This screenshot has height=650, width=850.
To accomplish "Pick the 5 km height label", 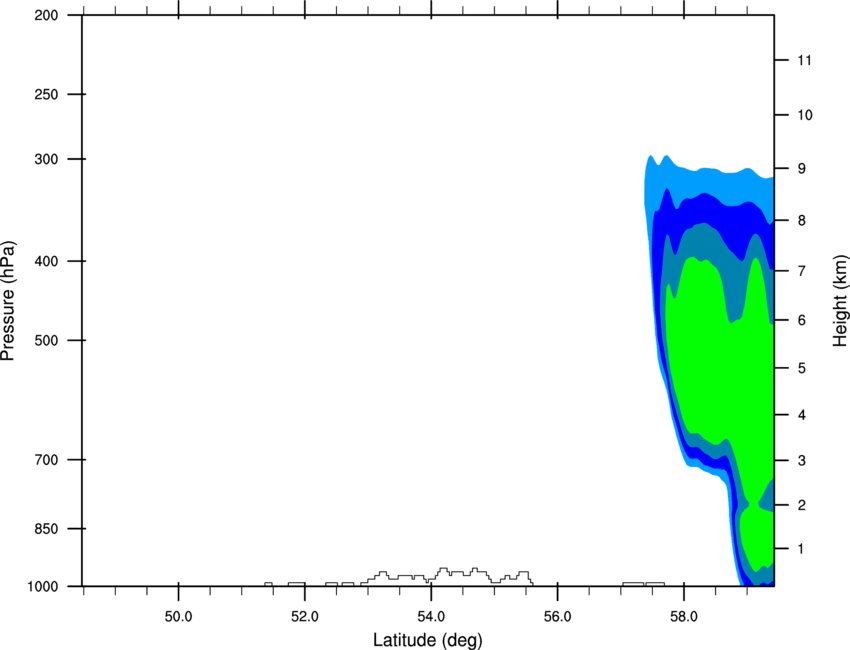I will click(802, 369).
